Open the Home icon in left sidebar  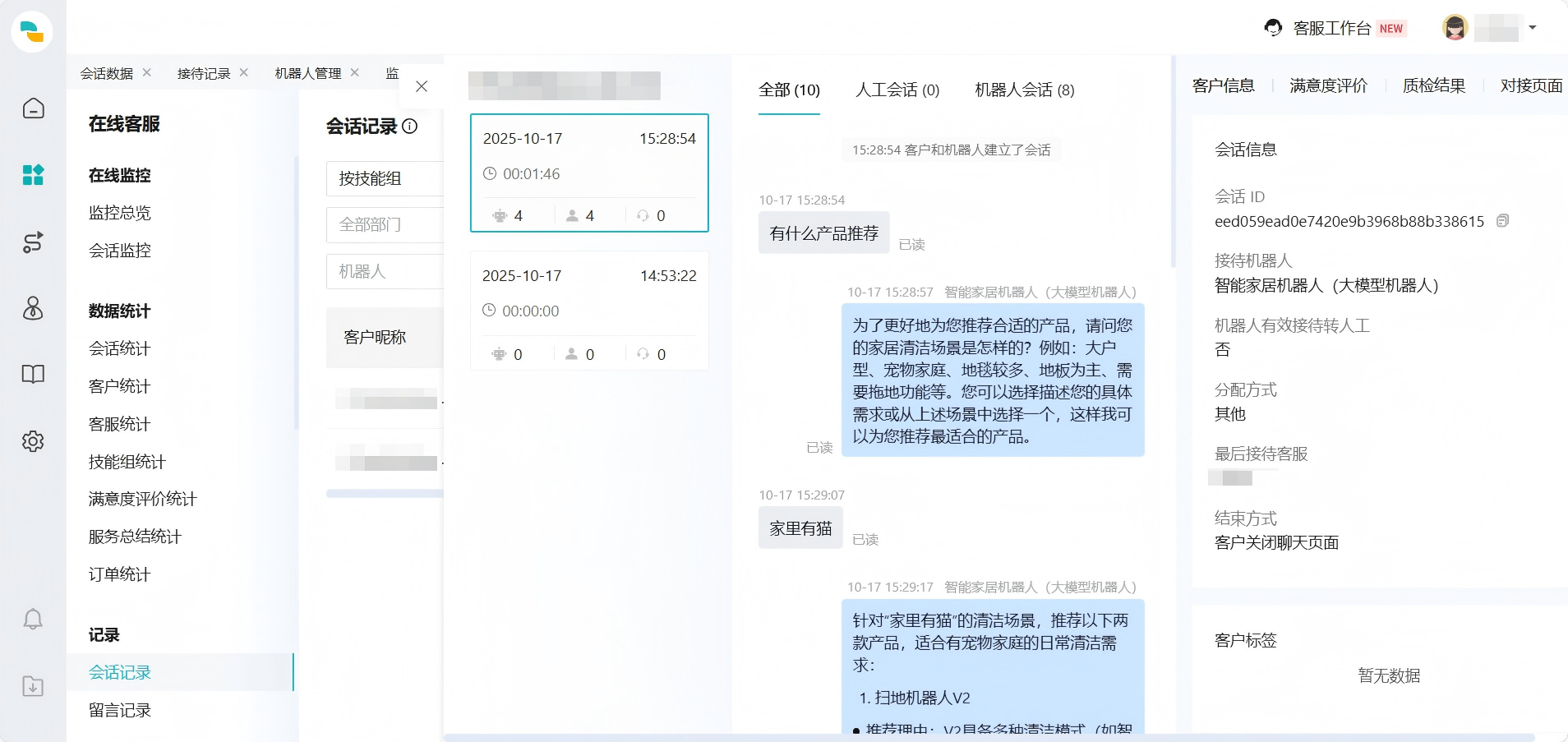pyautogui.click(x=33, y=108)
